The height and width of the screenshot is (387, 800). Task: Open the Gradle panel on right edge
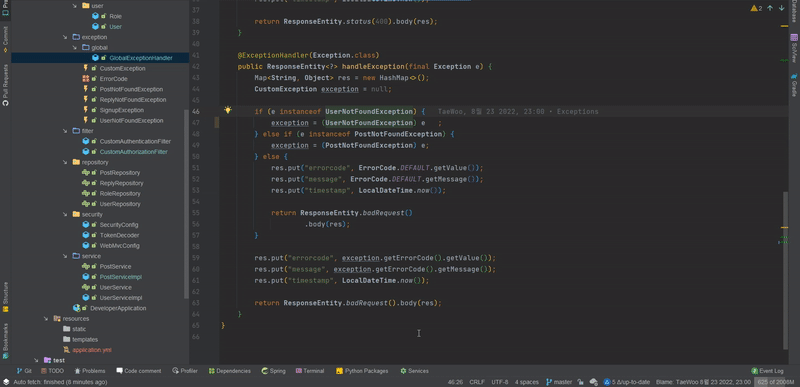794,85
